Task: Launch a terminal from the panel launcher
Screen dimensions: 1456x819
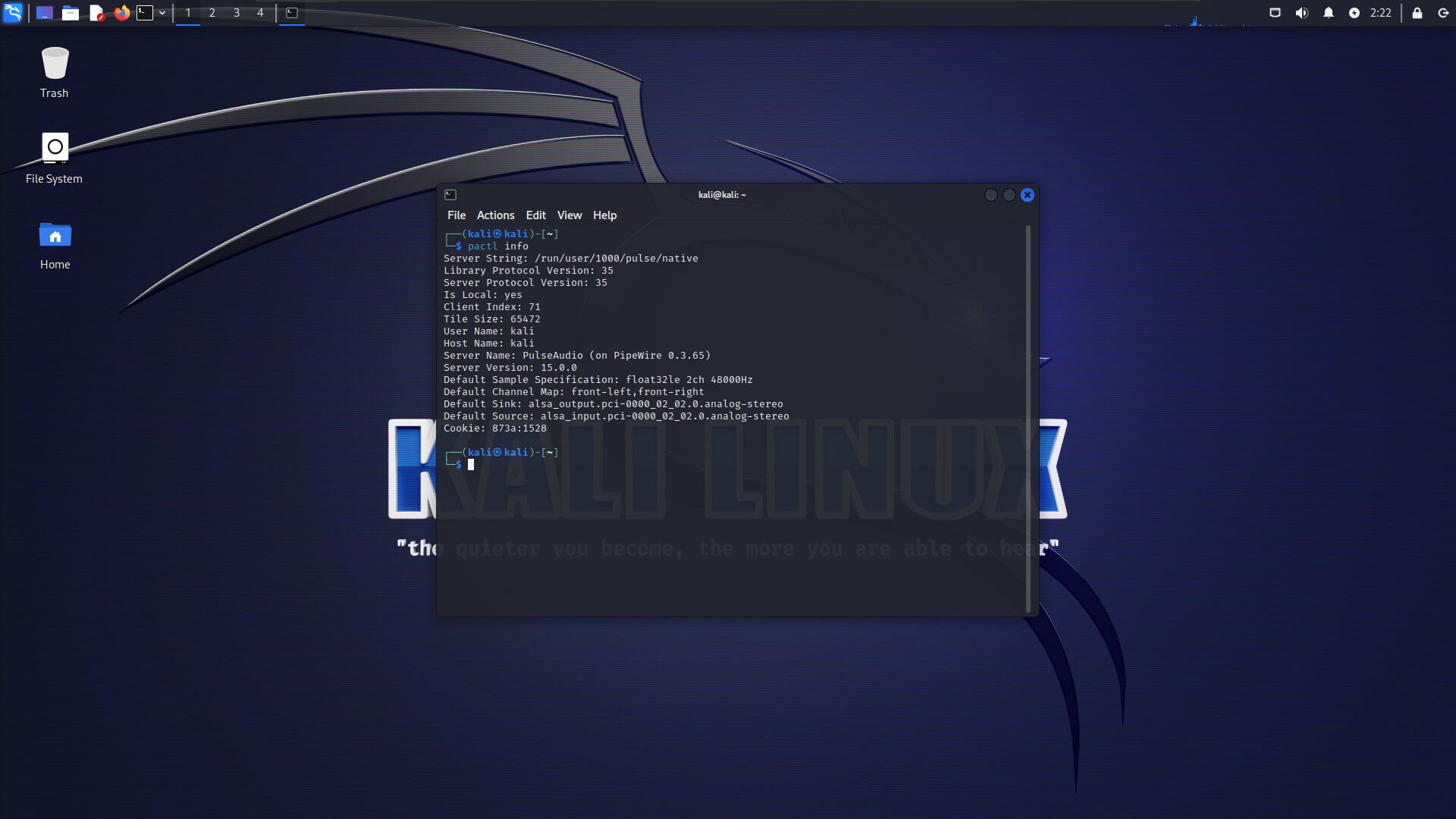Action: (x=145, y=12)
